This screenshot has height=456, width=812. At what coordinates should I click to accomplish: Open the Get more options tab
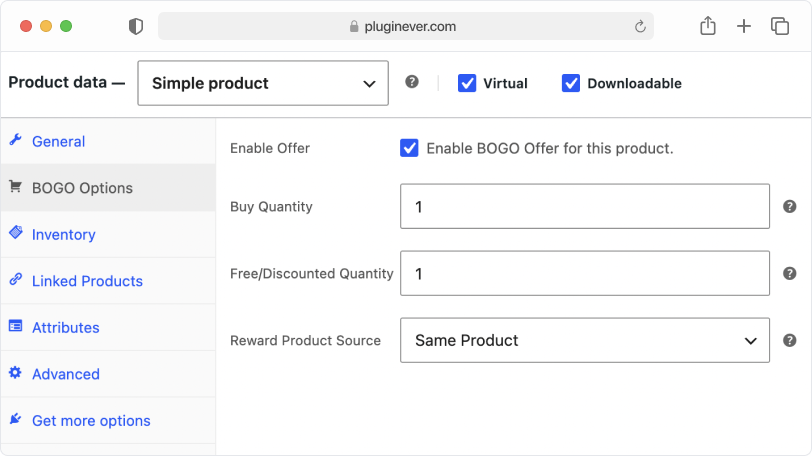[x=108, y=421]
